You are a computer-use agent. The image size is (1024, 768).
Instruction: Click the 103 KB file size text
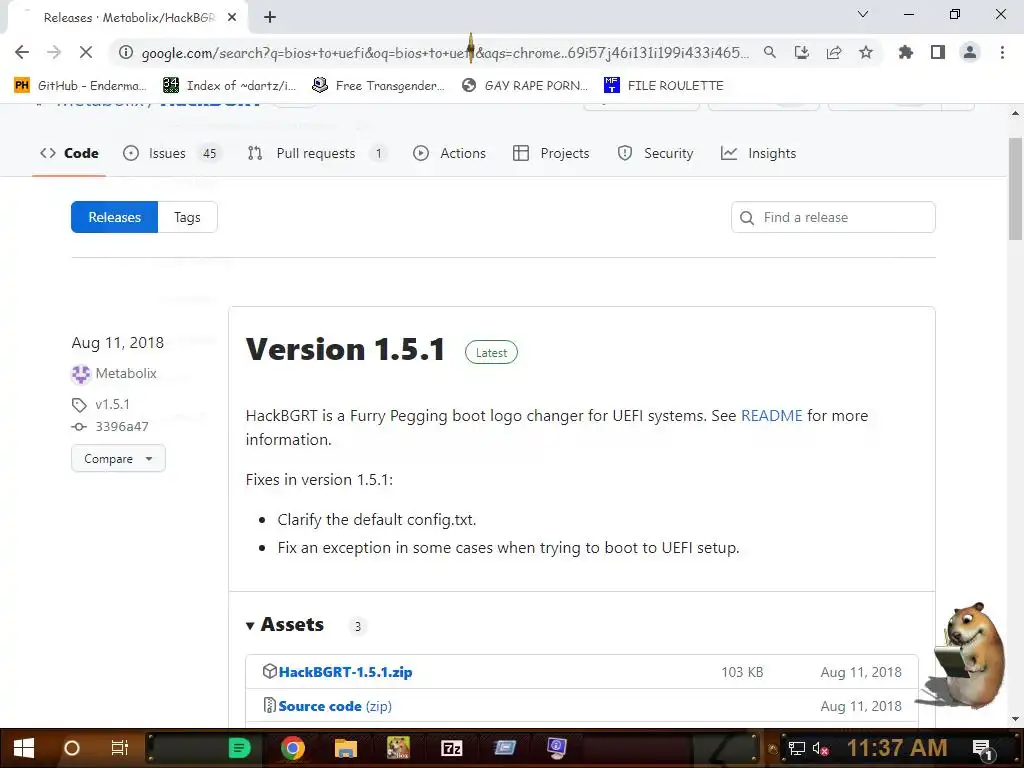pyautogui.click(x=742, y=672)
